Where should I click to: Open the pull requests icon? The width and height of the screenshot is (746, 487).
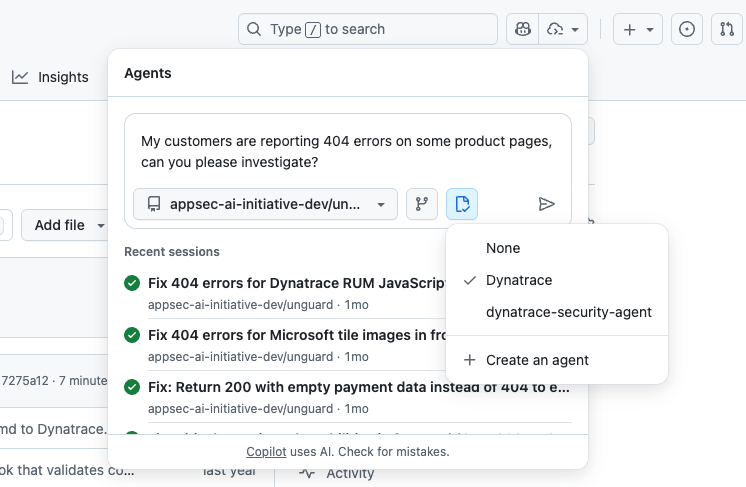tap(727, 29)
